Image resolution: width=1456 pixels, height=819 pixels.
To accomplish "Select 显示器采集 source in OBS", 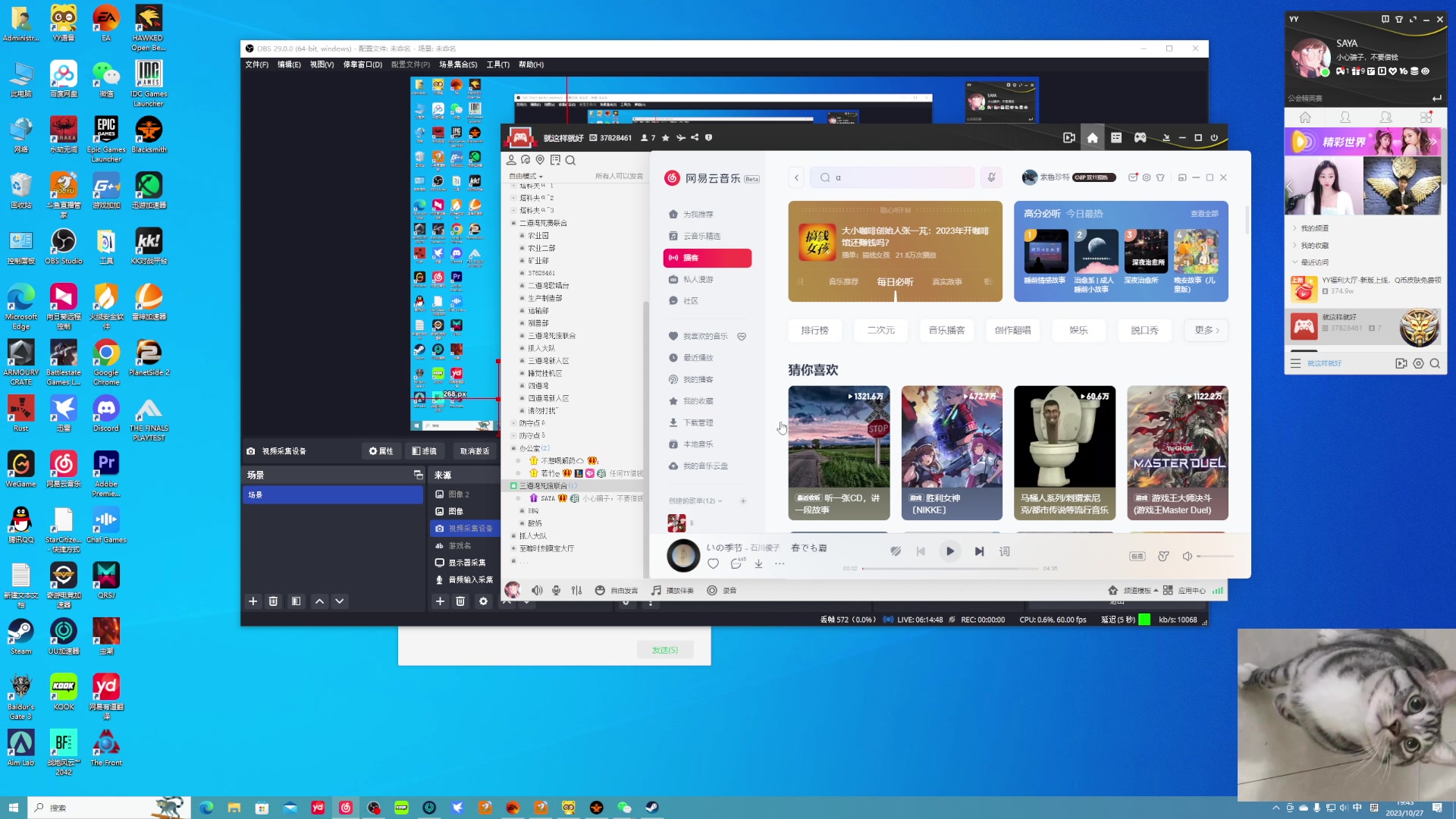I will pyautogui.click(x=466, y=563).
